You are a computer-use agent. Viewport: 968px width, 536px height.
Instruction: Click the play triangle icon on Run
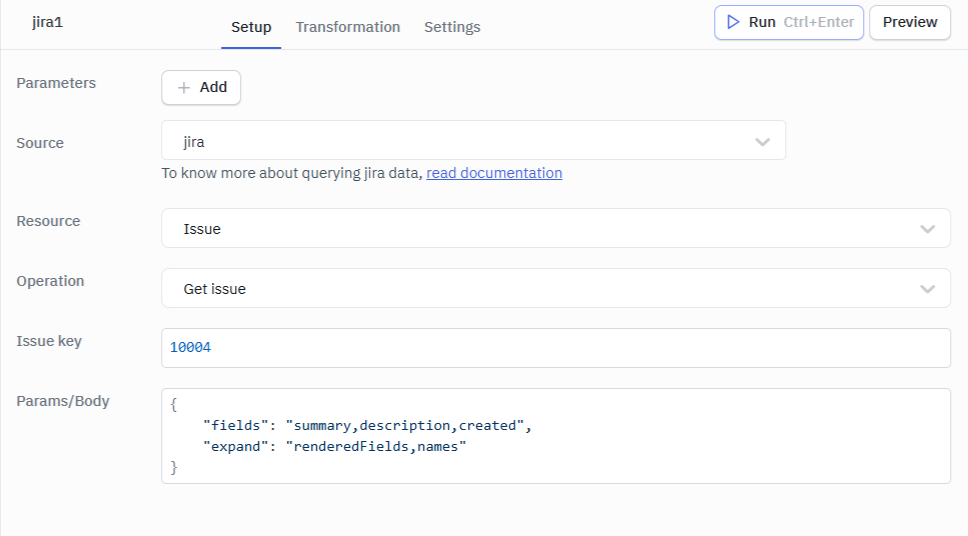733,22
